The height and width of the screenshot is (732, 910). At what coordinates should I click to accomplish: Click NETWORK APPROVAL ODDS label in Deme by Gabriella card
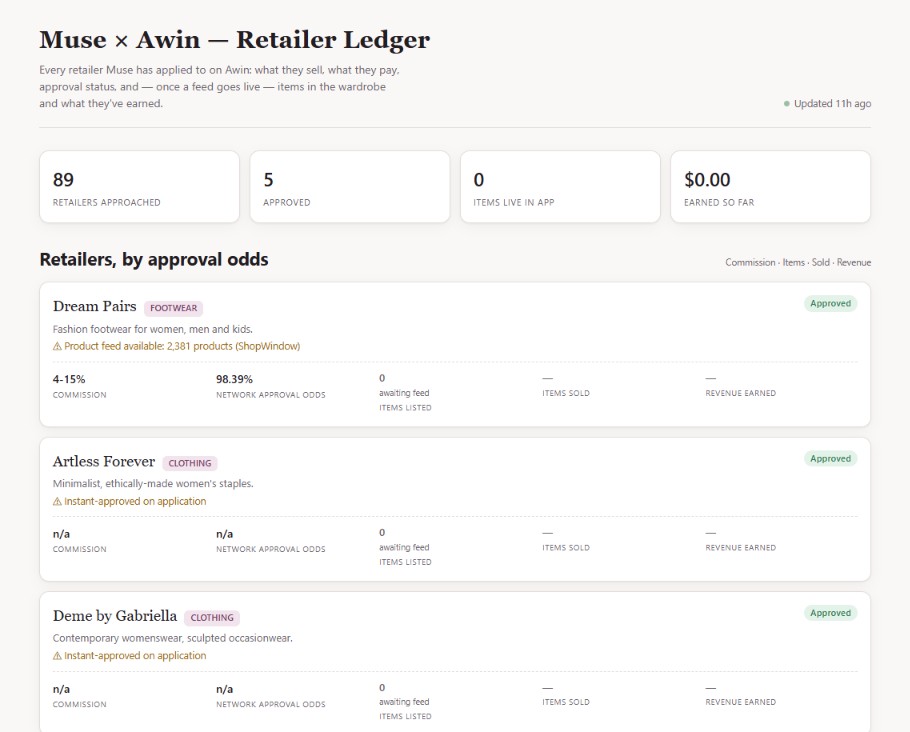(270, 705)
